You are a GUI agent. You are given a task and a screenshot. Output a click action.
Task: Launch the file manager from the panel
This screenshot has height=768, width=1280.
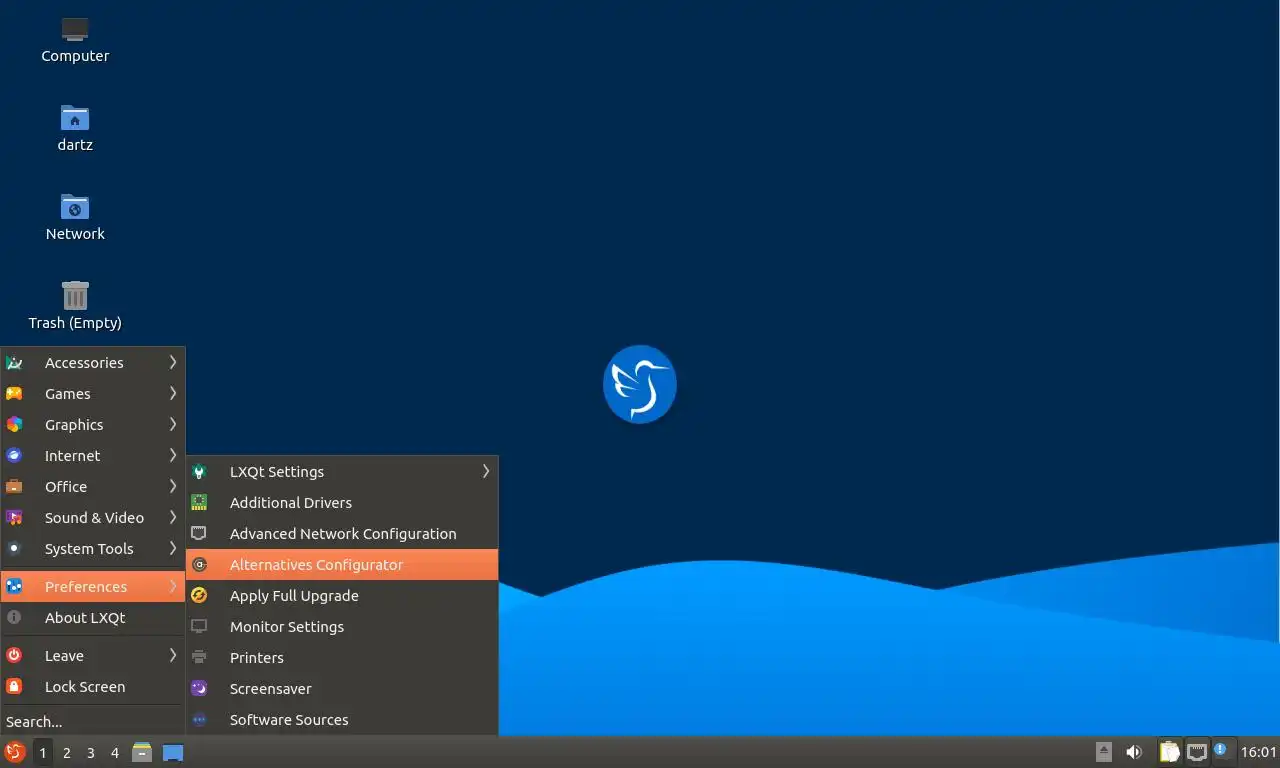pos(142,752)
